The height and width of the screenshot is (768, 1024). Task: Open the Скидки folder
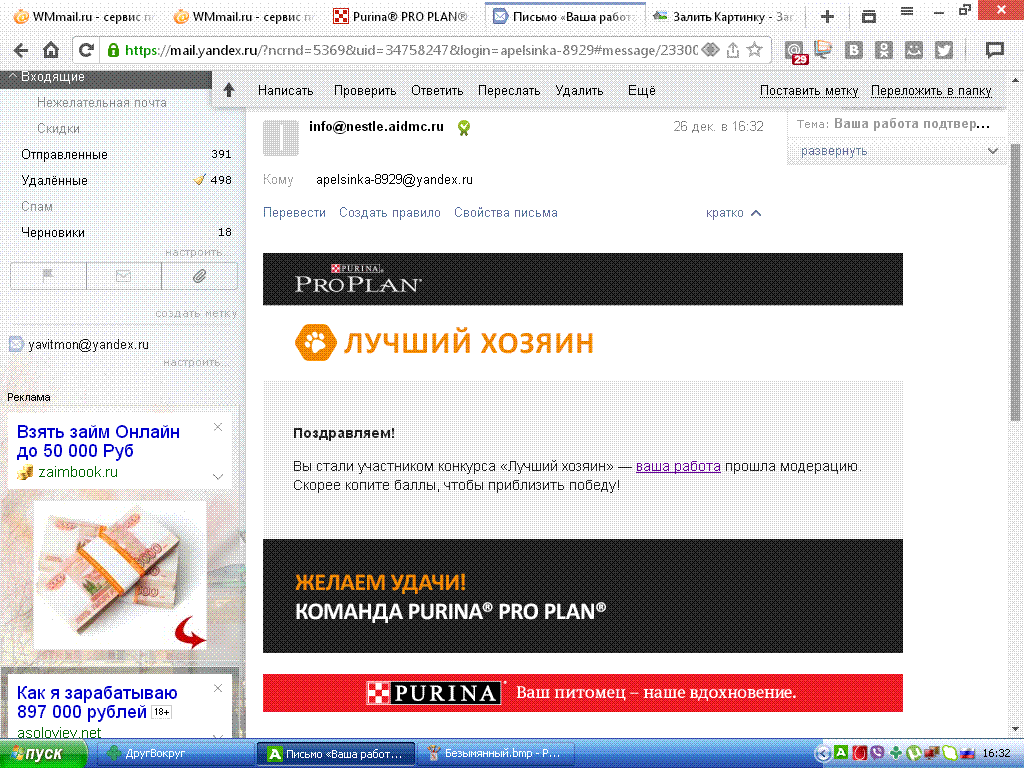tap(58, 129)
